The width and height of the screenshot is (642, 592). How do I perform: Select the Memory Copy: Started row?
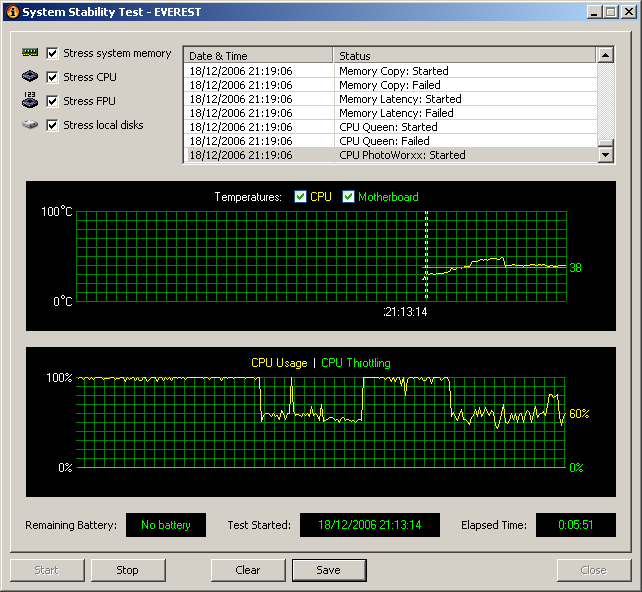point(390,71)
